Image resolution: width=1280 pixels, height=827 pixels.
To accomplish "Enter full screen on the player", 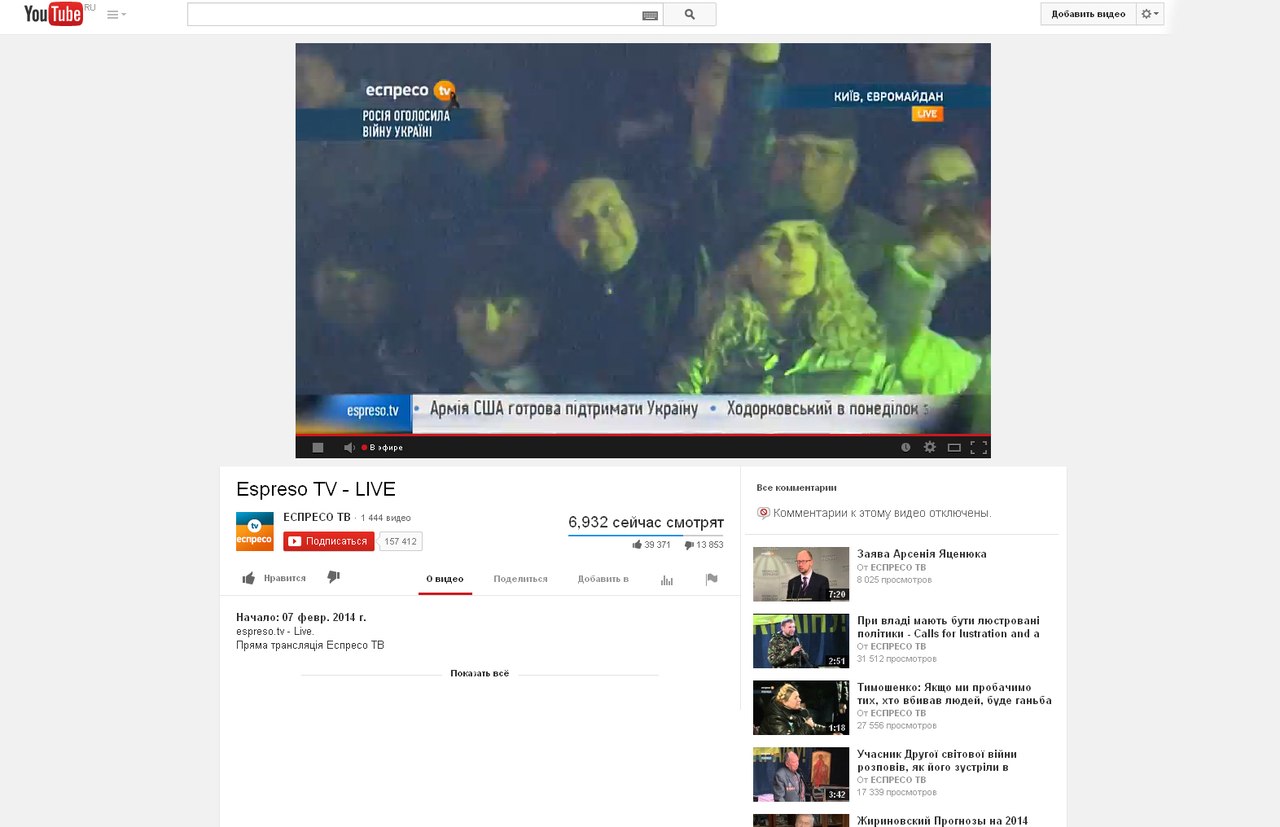I will point(979,447).
